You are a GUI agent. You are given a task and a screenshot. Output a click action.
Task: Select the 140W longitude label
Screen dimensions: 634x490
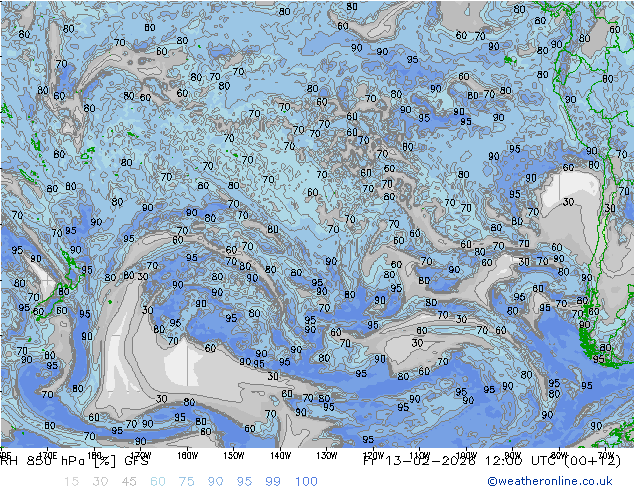click(280, 456)
